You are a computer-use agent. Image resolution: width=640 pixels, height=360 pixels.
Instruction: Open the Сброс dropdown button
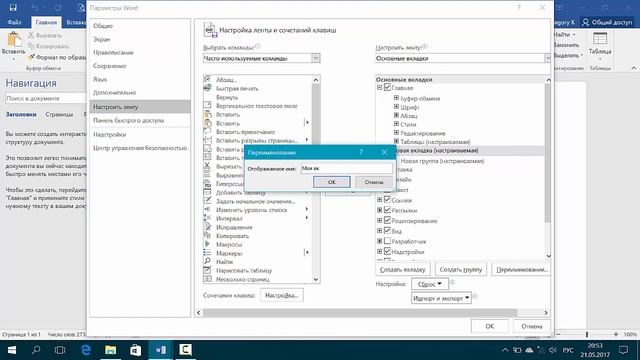coord(430,284)
